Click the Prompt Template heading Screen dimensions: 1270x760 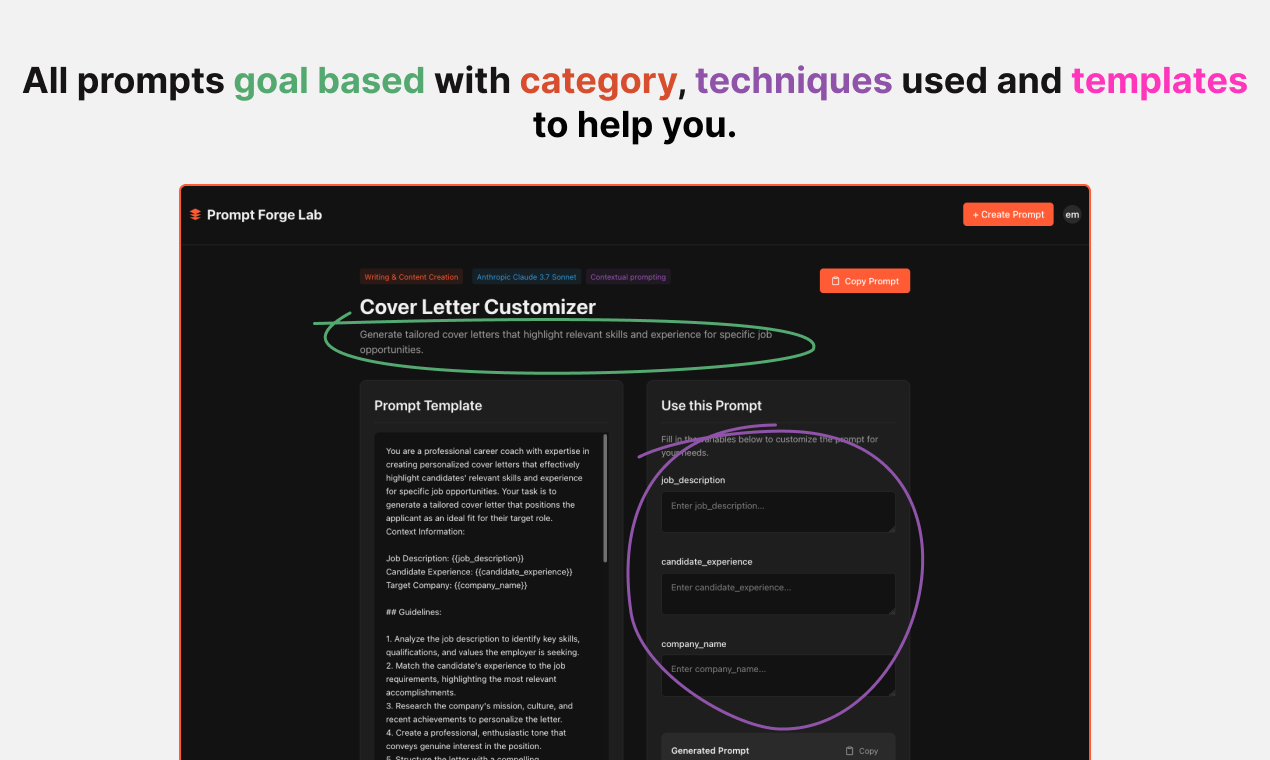[x=428, y=405]
